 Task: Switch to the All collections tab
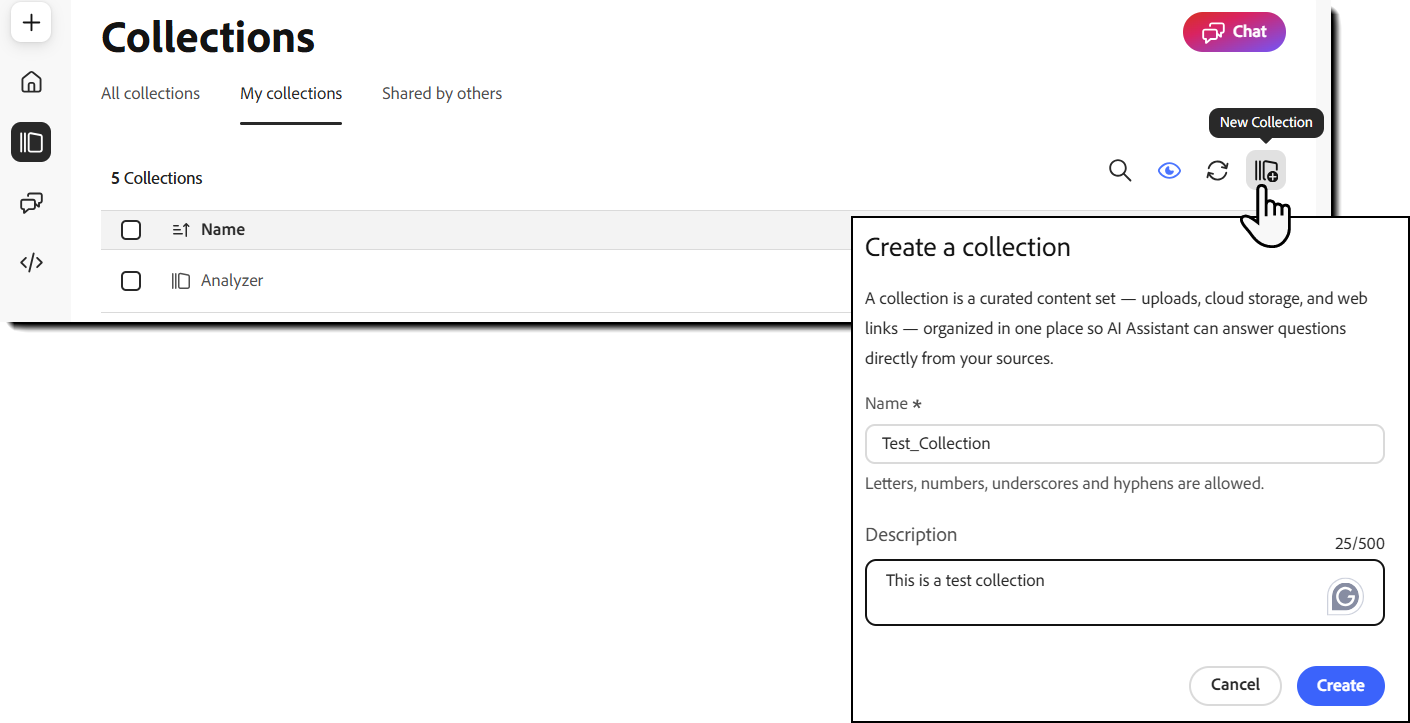(x=150, y=93)
